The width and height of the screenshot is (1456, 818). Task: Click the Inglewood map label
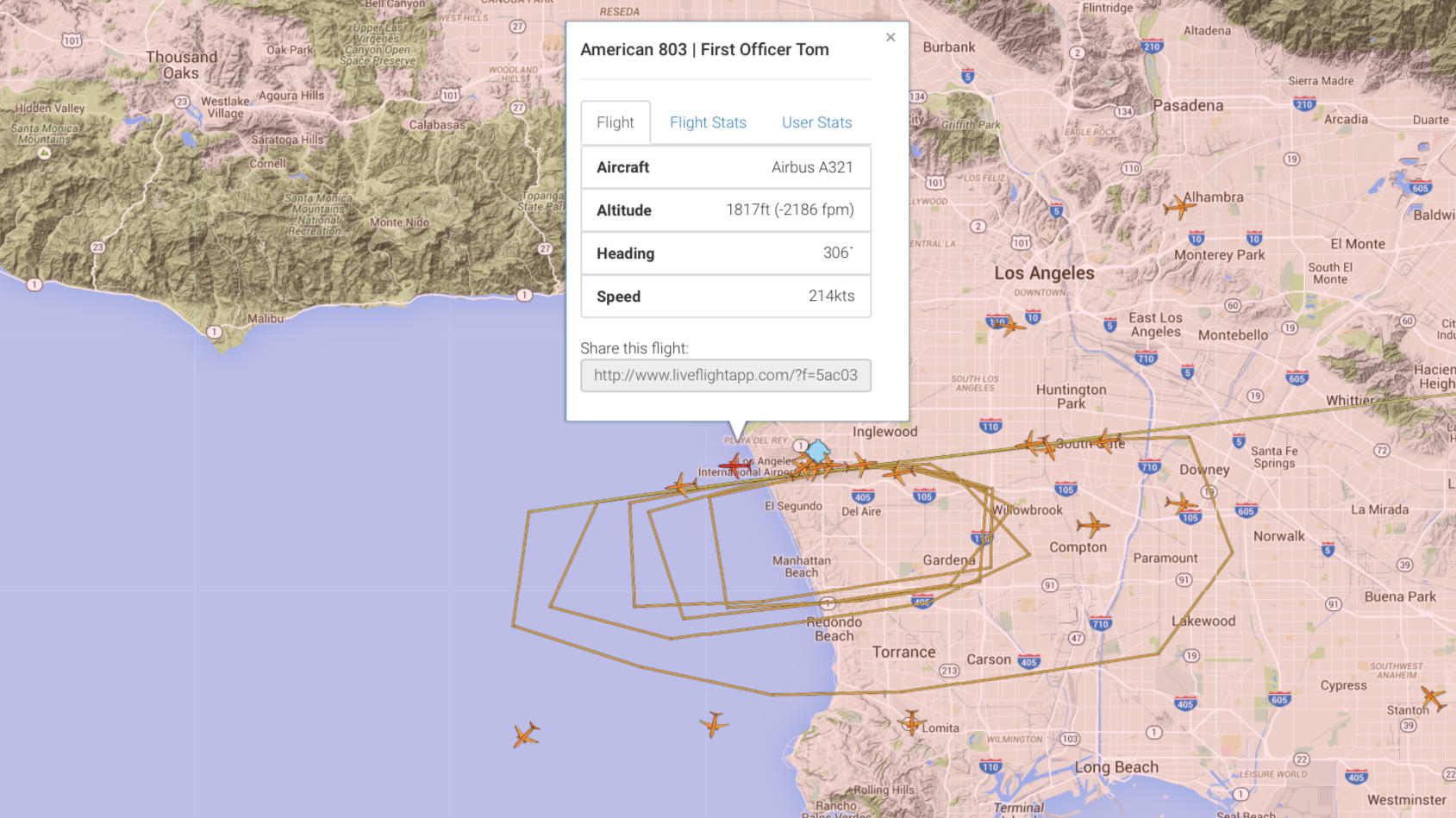885,432
